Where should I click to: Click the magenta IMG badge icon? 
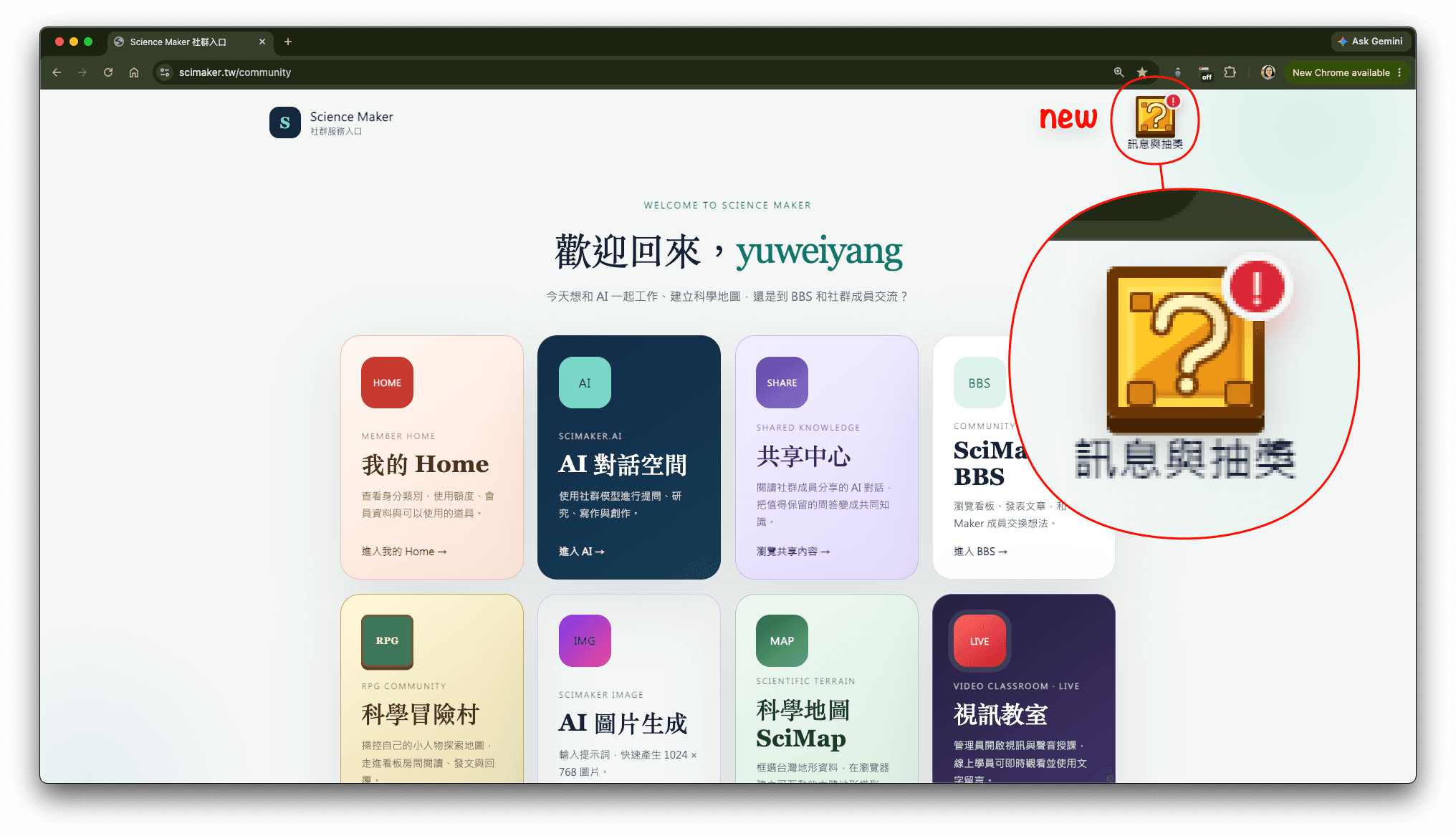pos(585,640)
